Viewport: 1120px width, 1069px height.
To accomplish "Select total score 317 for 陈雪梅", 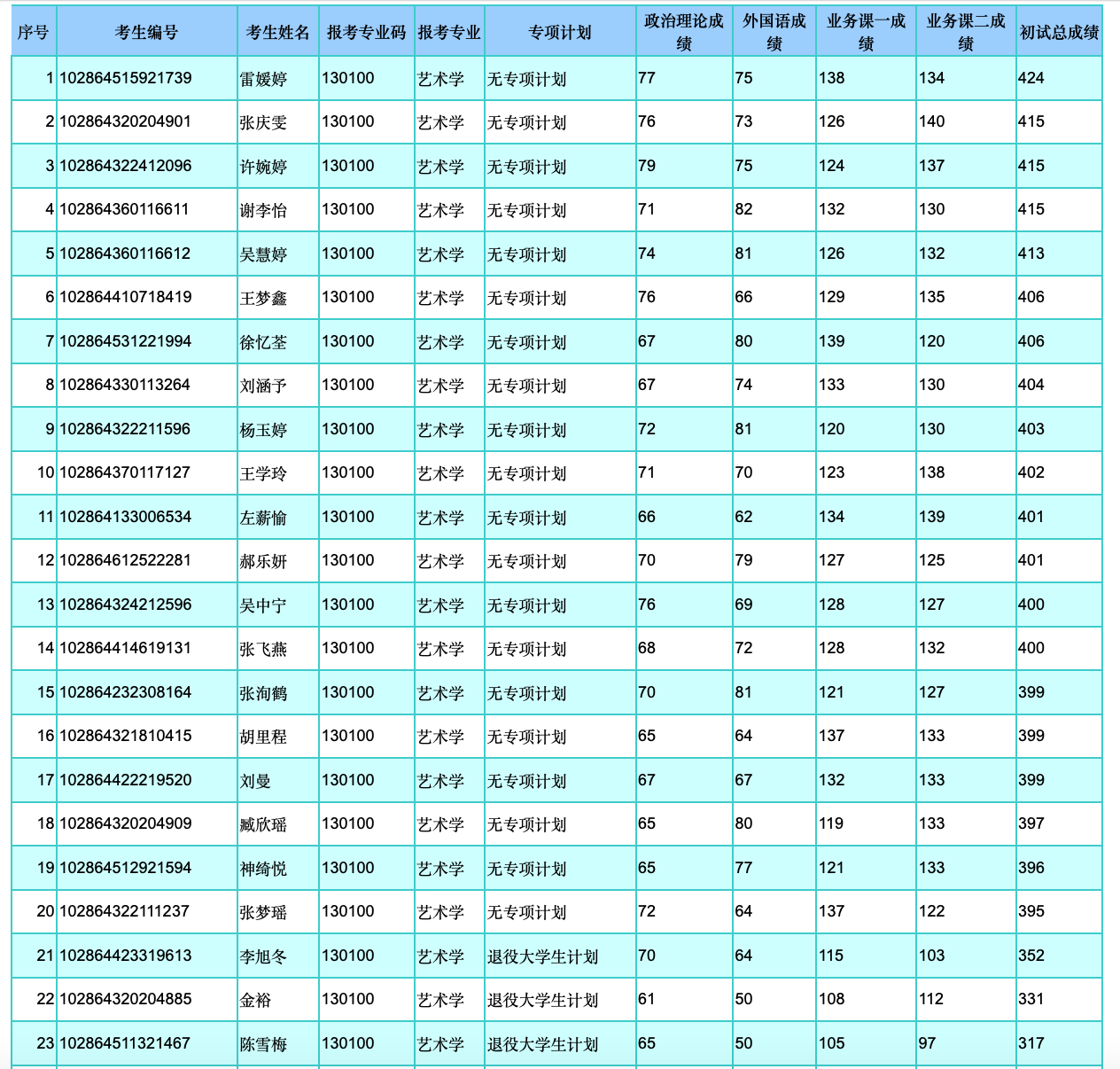I will [x=1031, y=1043].
